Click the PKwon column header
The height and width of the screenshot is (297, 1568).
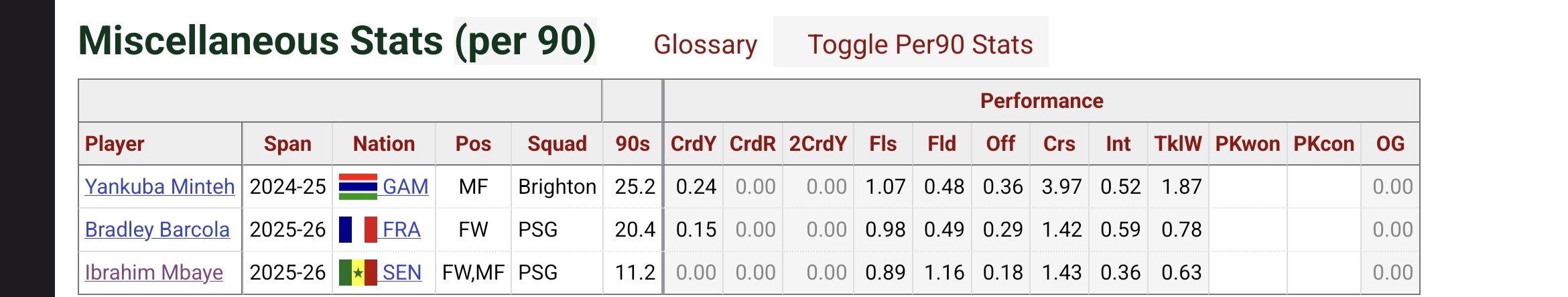[x=1247, y=143]
